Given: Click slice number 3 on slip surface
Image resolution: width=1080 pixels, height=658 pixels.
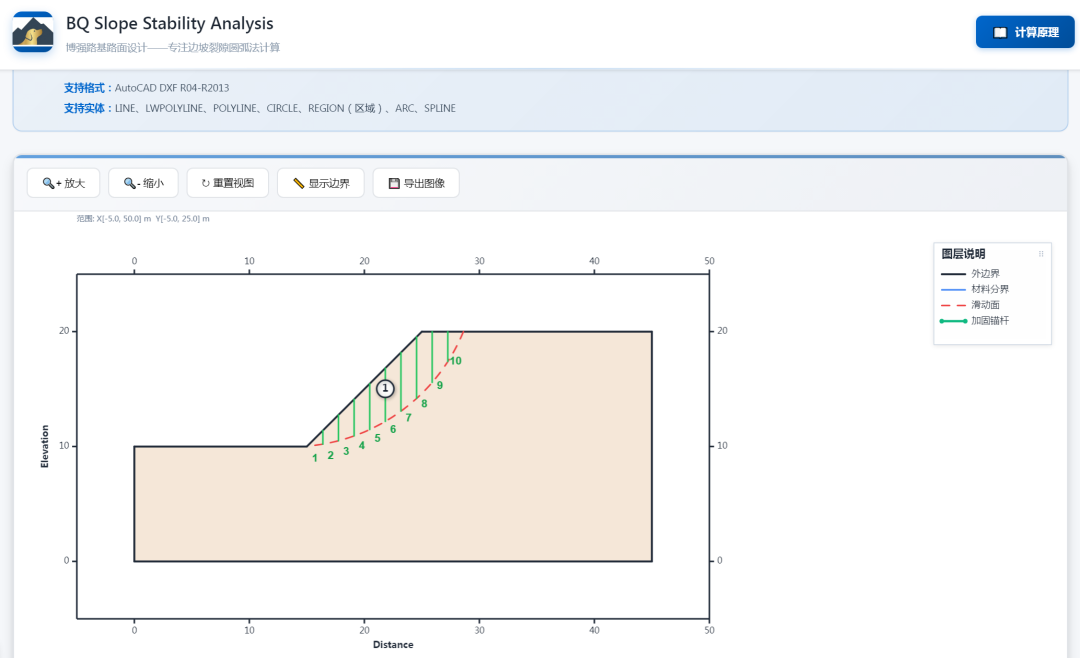Looking at the screenshot, I should 346,451.
